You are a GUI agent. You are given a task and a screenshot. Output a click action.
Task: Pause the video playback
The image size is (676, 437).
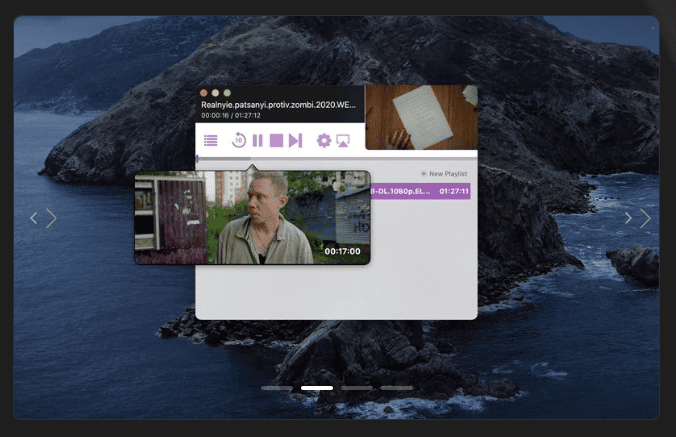tap(257, 140)
